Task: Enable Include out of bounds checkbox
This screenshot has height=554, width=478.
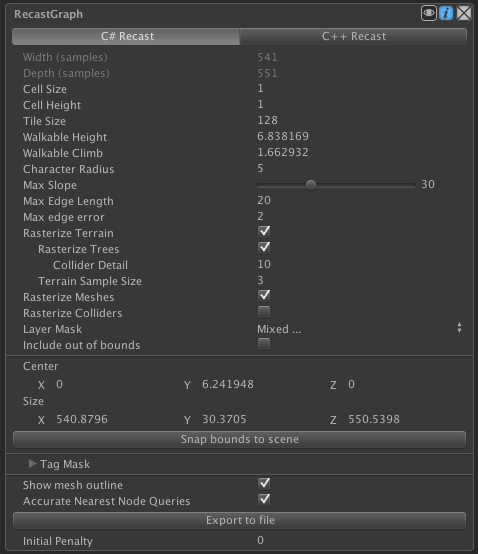Action: (264, 344)
